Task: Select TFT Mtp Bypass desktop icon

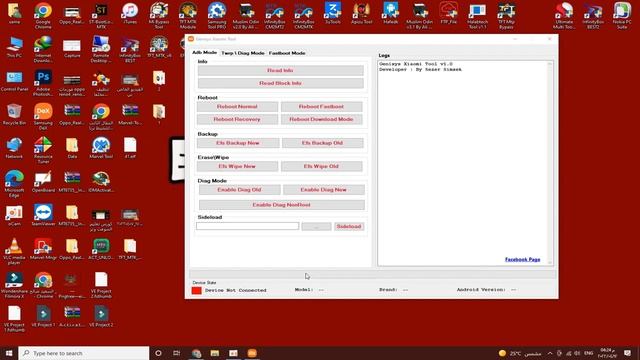Action: click(506, 15)
